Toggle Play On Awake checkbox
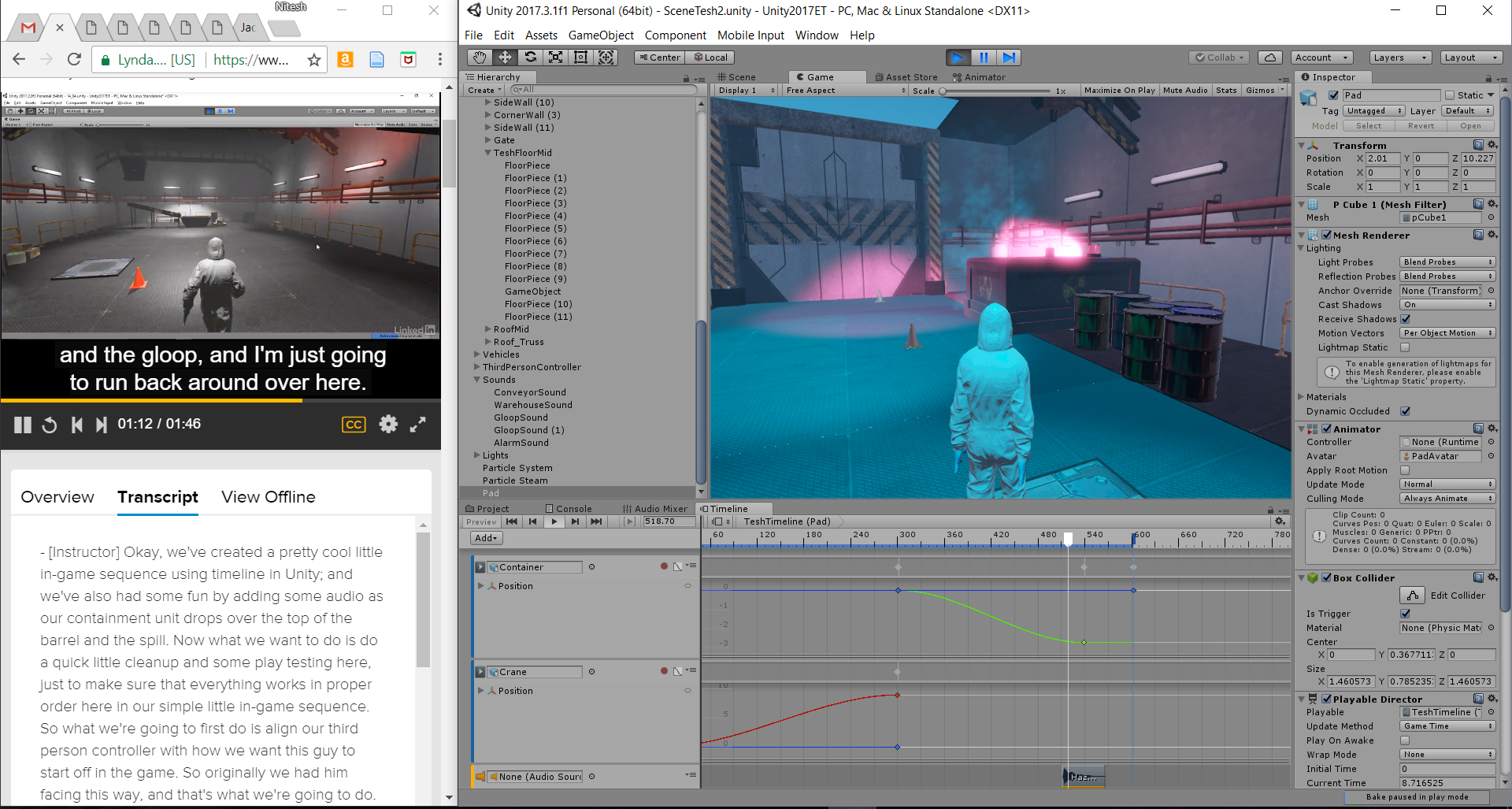Screen dimensions: 1512x809 (1406, 740)
